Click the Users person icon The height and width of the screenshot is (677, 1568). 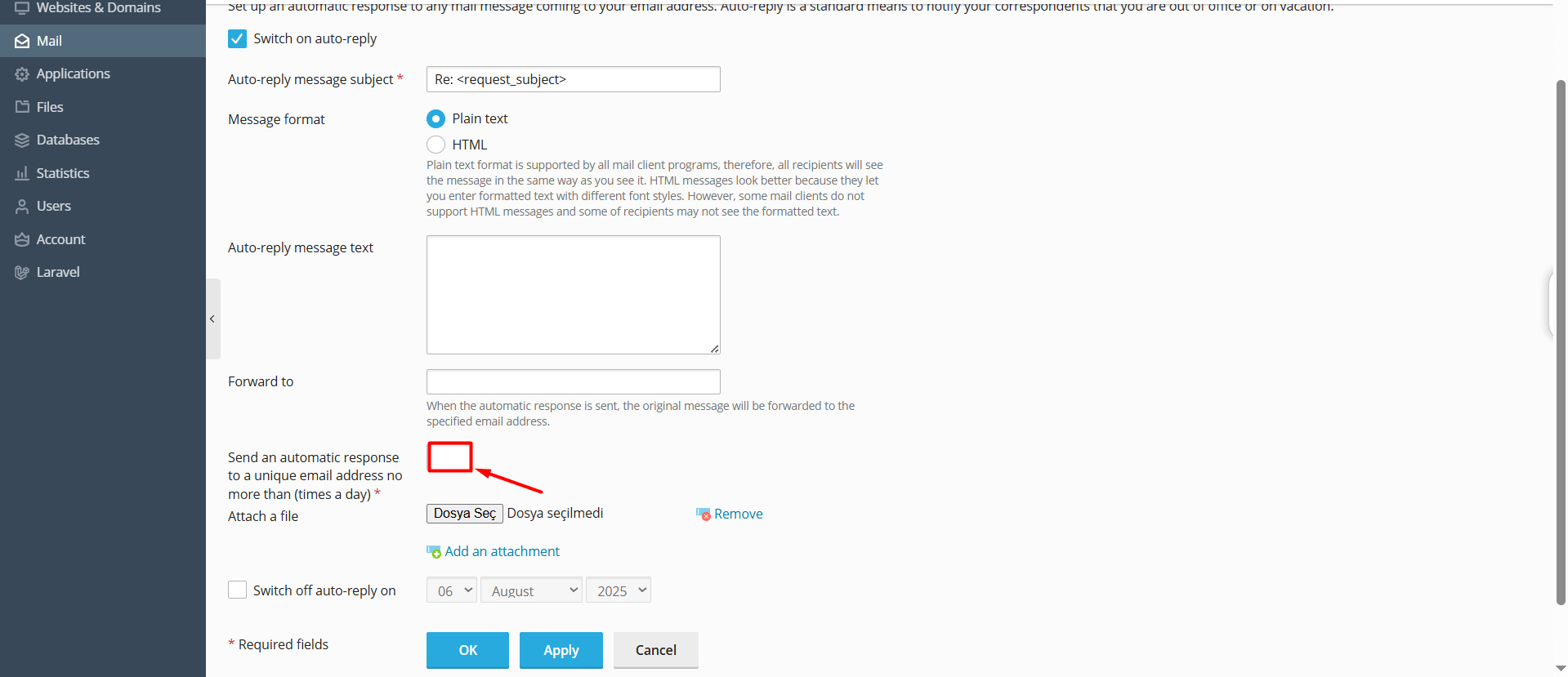[x=22, y=207]
